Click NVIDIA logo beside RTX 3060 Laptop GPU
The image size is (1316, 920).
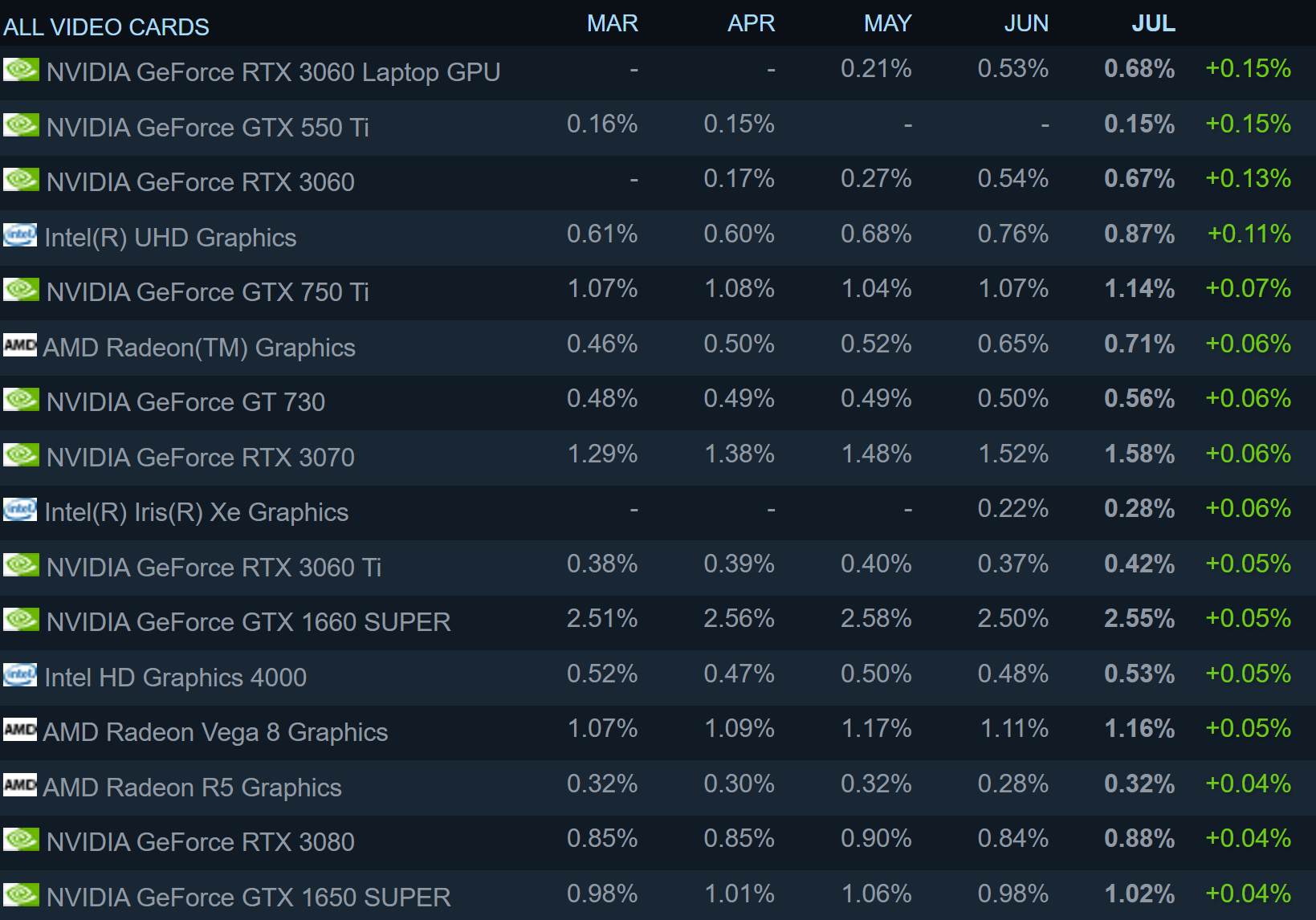tap(21, 70)
